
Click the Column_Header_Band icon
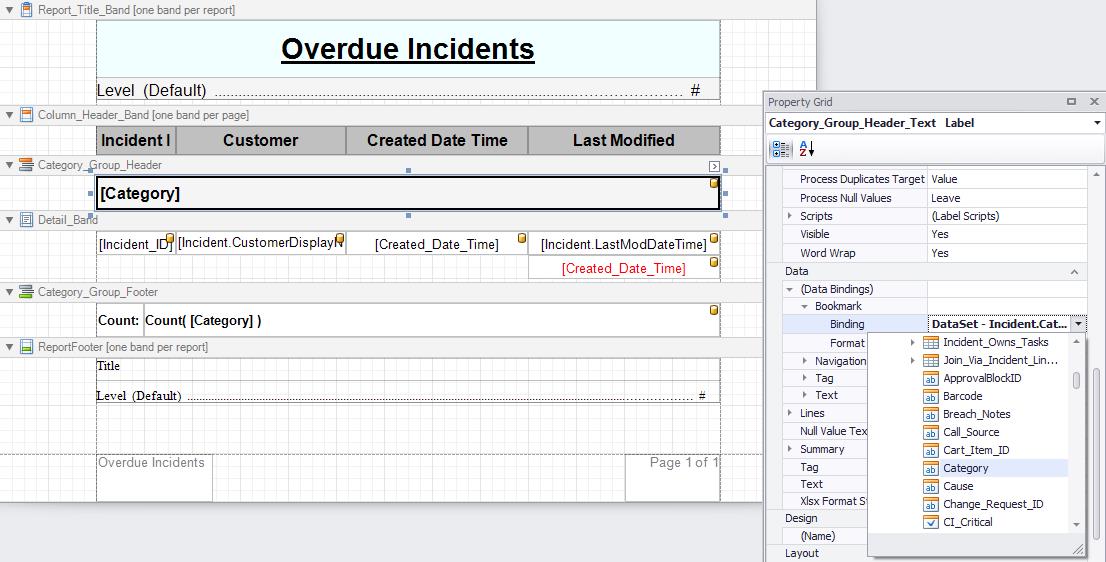tap(27, 115)
